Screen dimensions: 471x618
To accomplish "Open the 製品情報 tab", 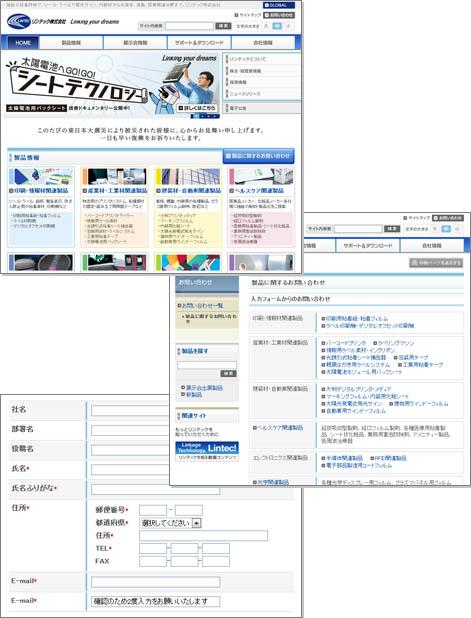I will click(71, 43).
